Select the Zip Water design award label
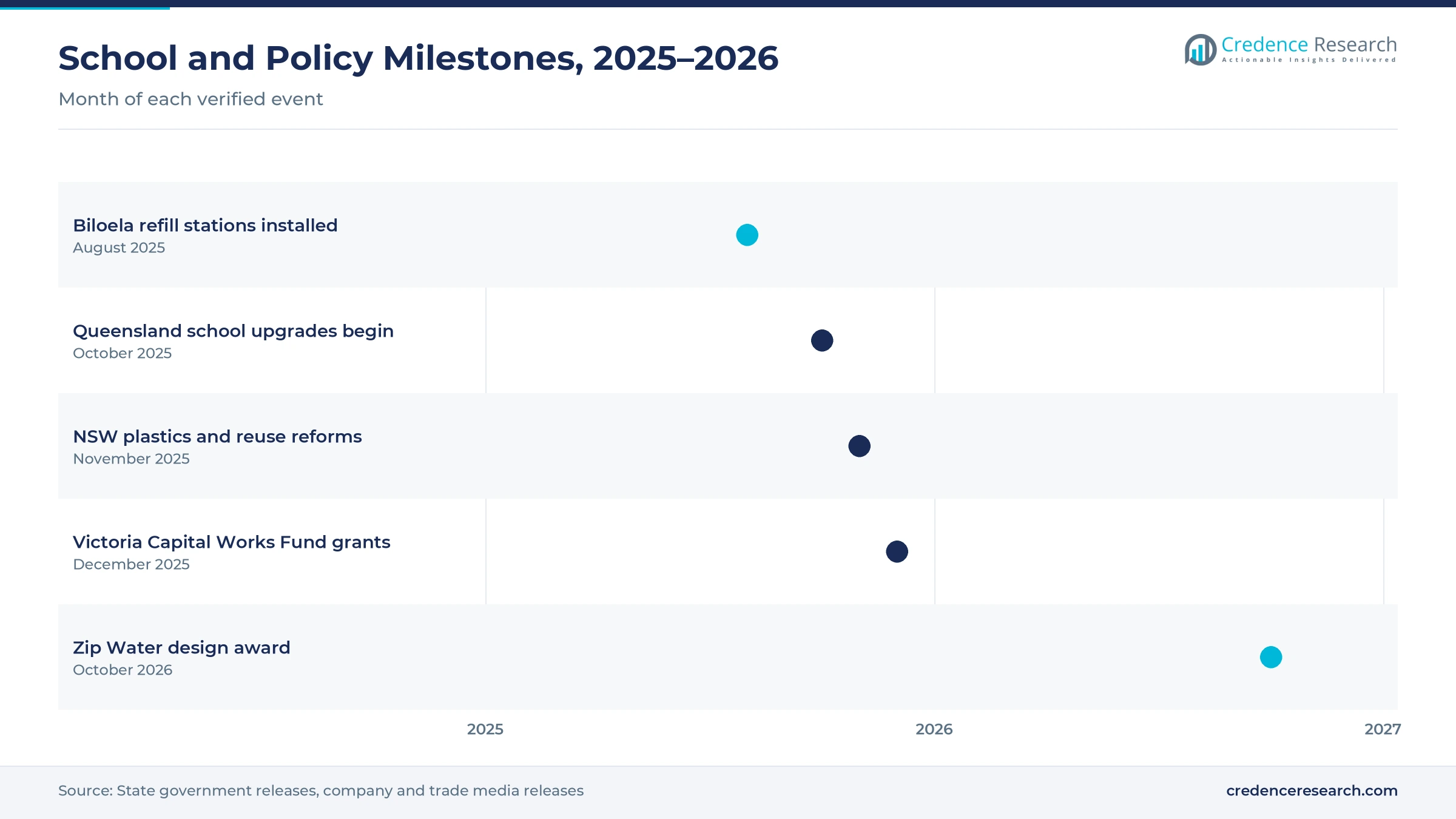The width and height of the screenshot is (1456, 819). coord(181,647)
